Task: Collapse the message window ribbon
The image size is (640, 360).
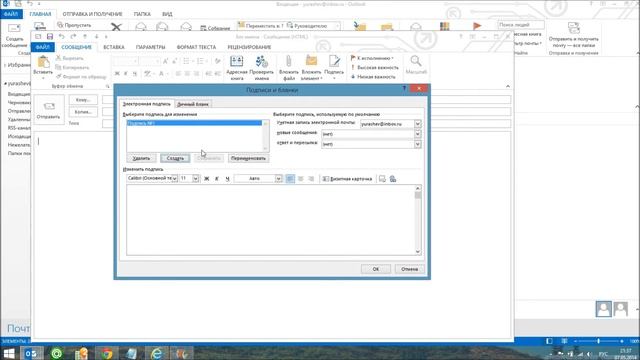Action: click(x=508, y=86)
